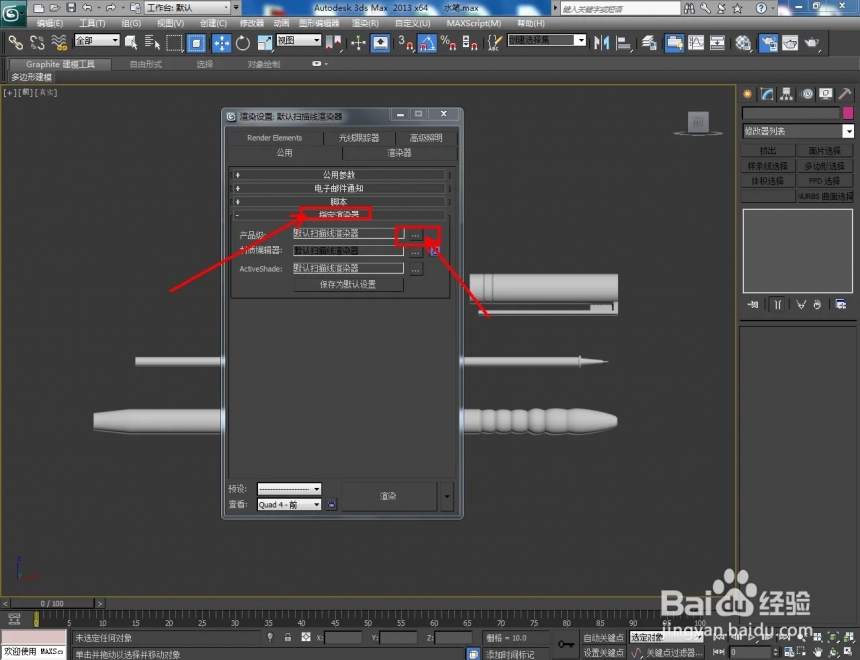This screenshot has height=660, width=860.
Task: Expand the 电子邮件通知 rollout
Action: point(339,188)
